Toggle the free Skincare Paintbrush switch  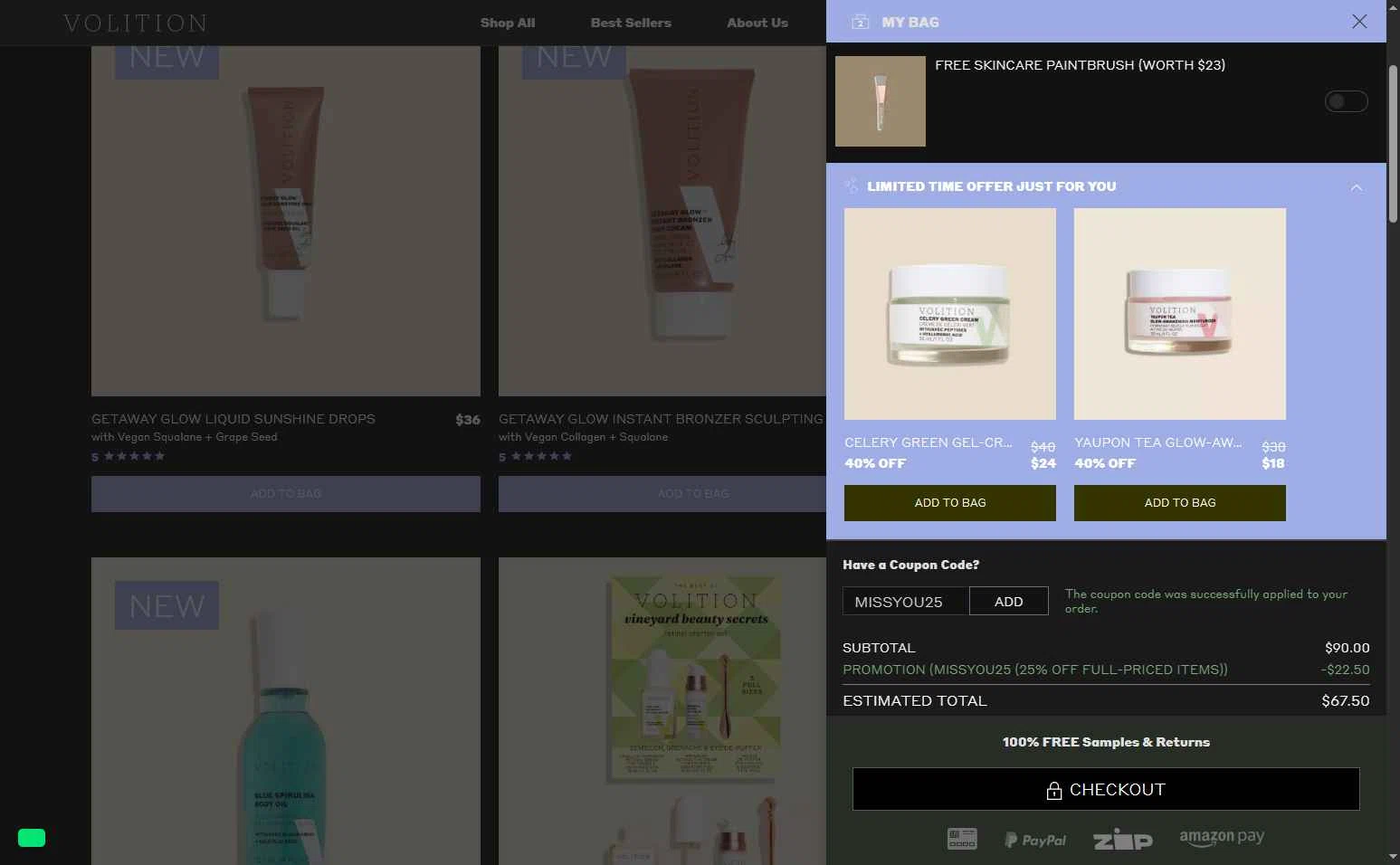(1346, 101)
